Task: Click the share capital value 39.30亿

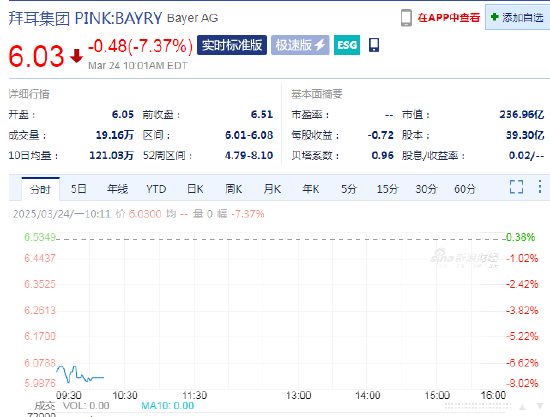Action: click(x=525, y=135)
